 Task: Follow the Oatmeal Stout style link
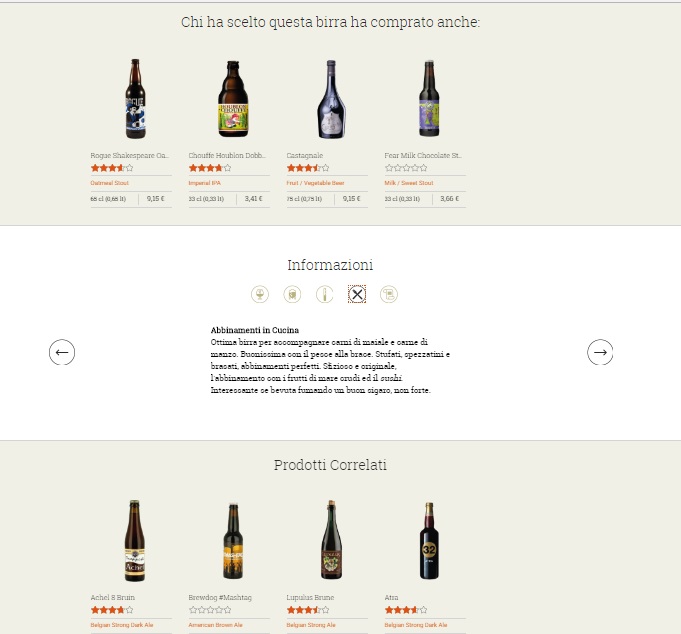(109, 183)
